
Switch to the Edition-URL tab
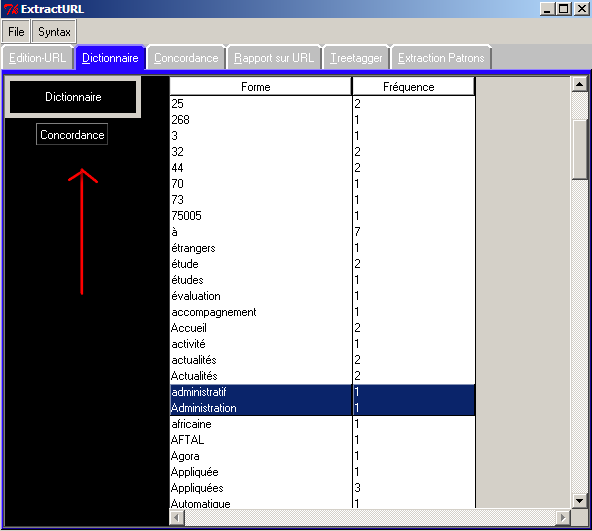pos(37,58)
